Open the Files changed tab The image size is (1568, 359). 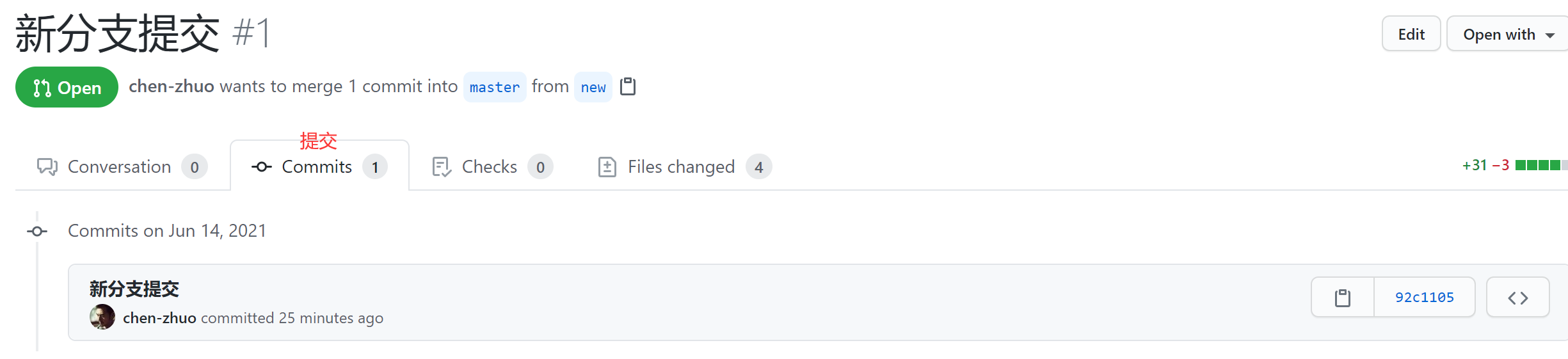(x=681, y=167)
